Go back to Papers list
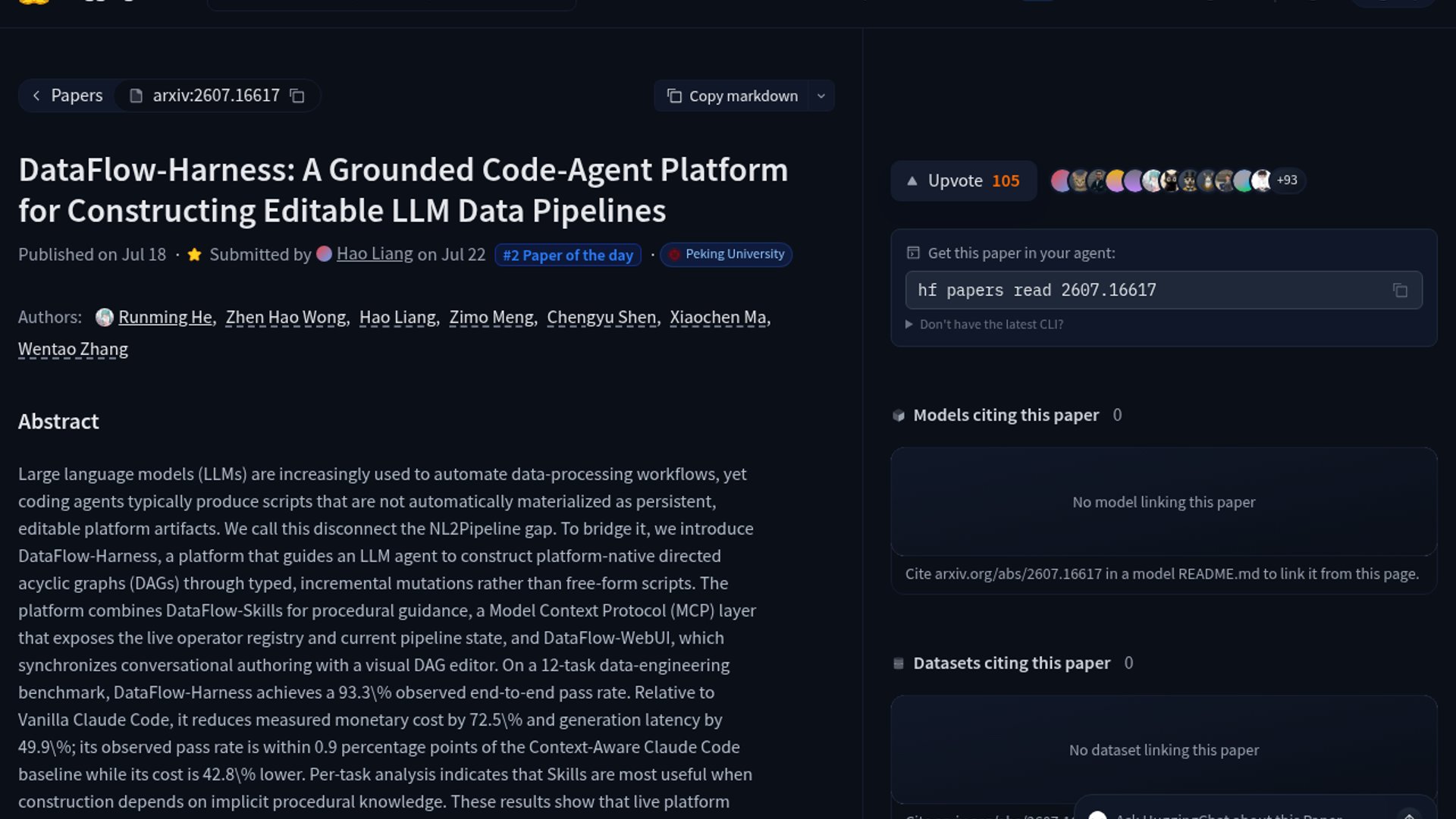The width and height of the screenshot is (1456, 819). point(67,96)
